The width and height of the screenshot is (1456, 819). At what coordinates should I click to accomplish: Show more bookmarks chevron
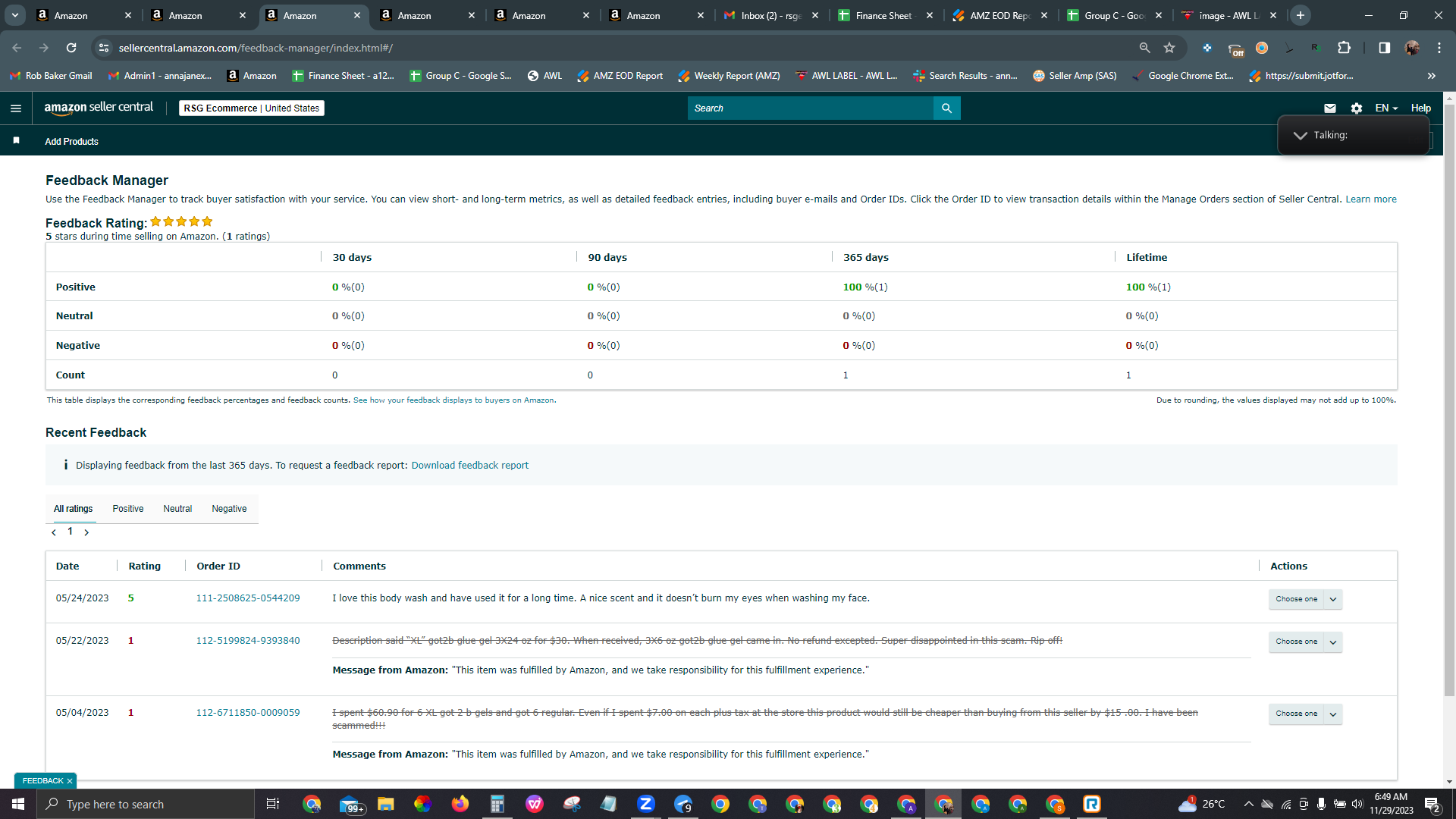pos(1431,76)
